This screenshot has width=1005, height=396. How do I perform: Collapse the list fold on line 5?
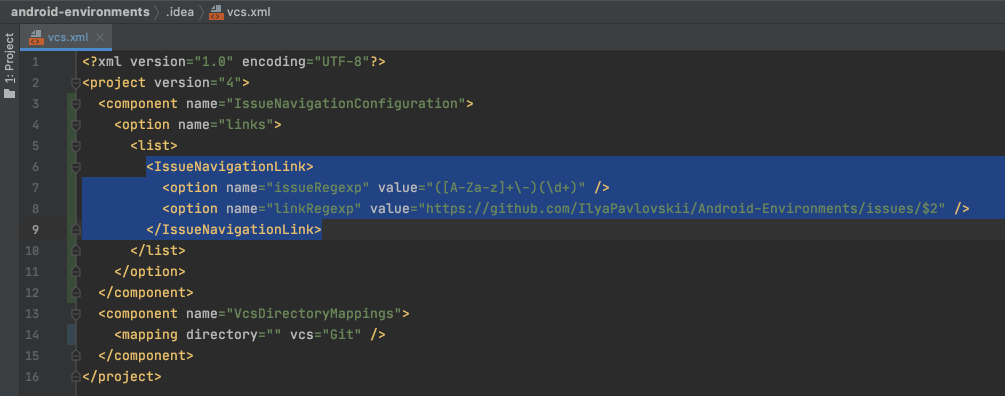pos(76,146)
